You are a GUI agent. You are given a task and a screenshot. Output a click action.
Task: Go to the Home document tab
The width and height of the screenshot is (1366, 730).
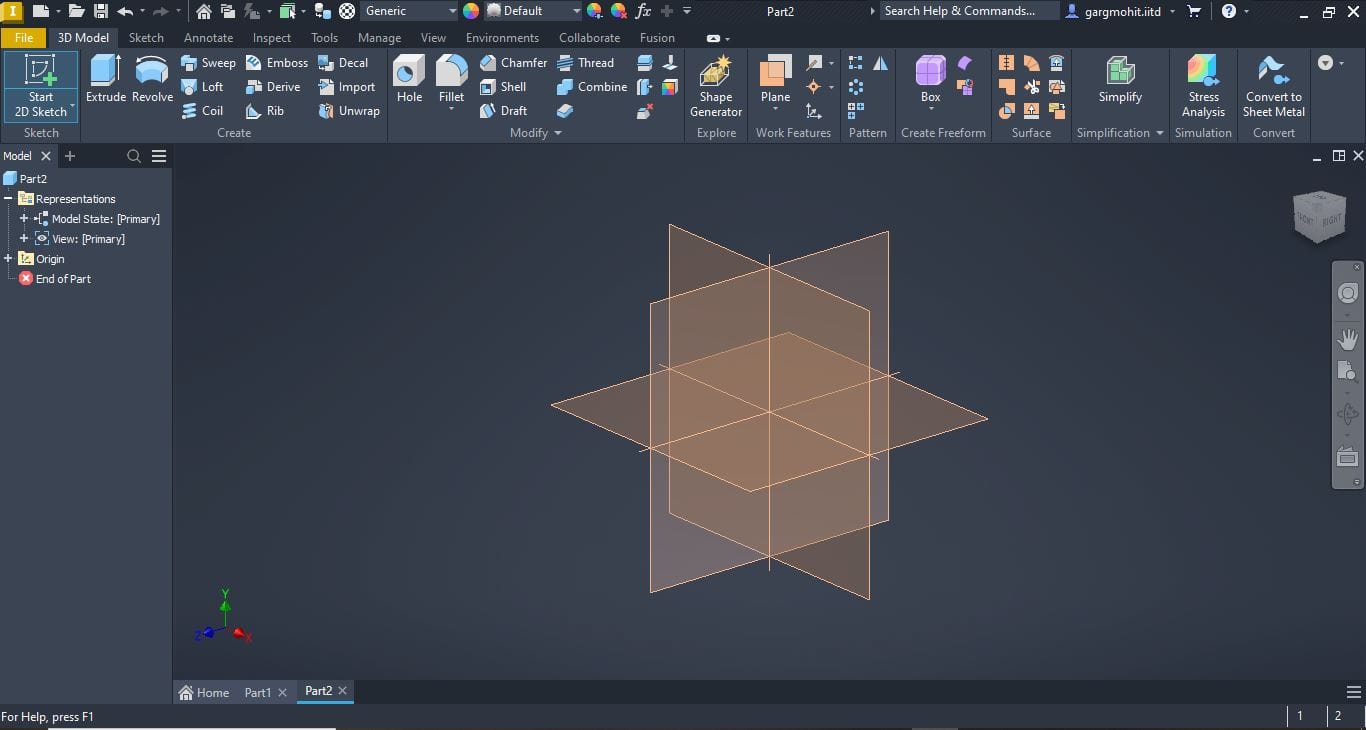tap(204, 692)
